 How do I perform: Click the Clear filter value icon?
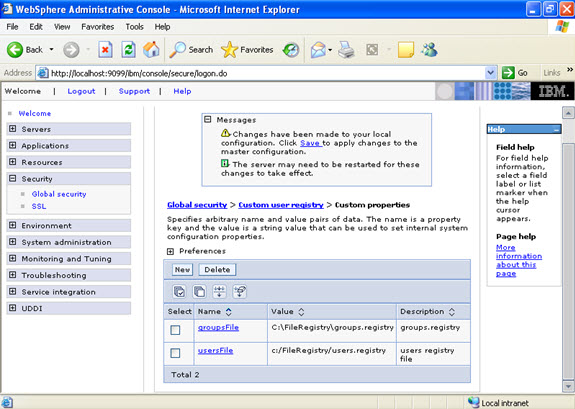pos(239,292)
